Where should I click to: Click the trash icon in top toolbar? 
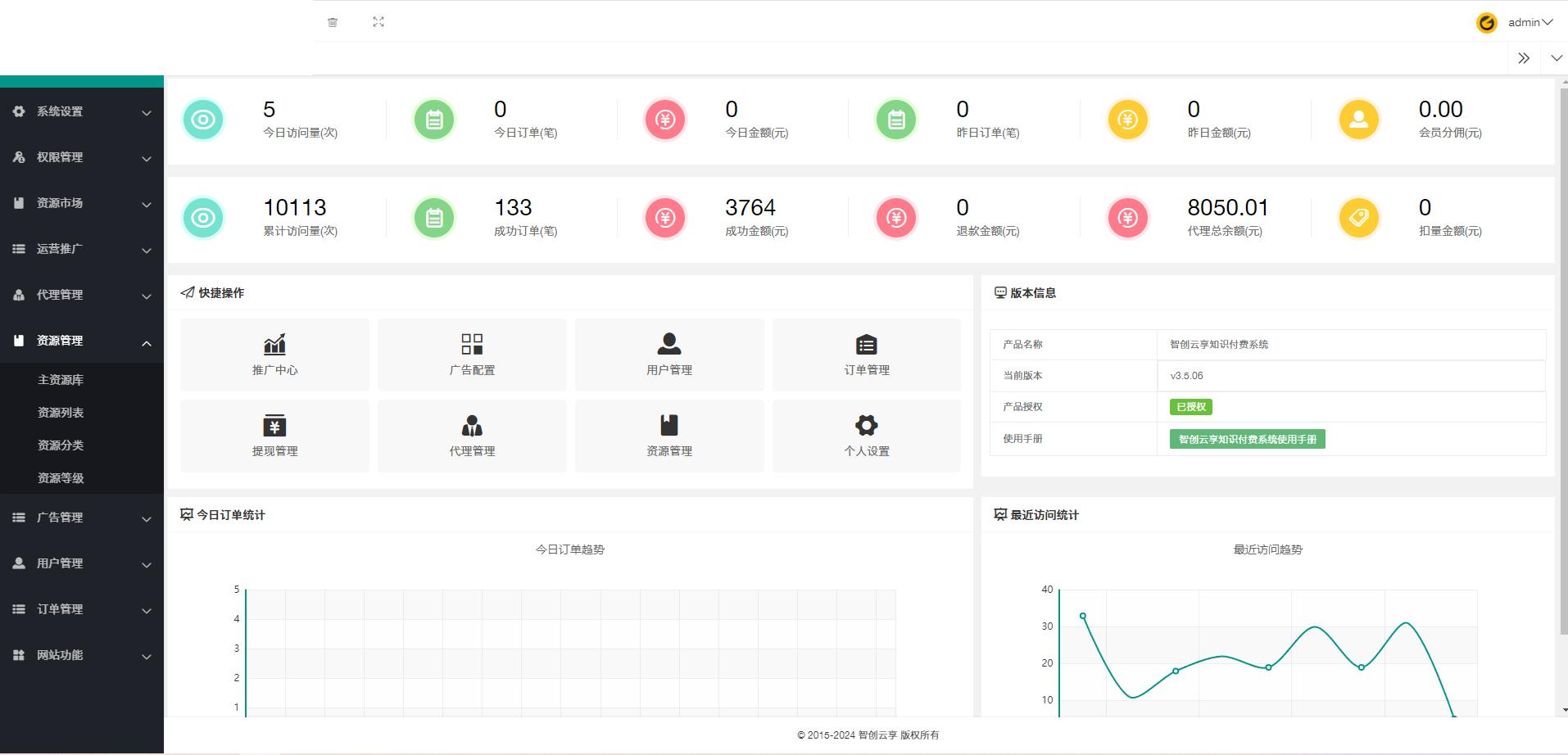pos(333,22)
